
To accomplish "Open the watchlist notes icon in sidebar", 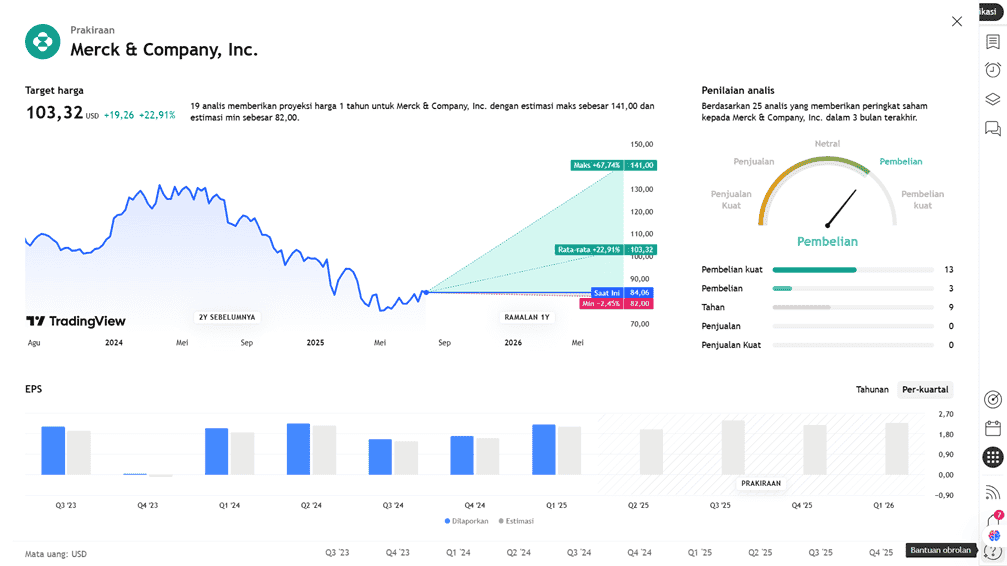I will pos(993,42).
